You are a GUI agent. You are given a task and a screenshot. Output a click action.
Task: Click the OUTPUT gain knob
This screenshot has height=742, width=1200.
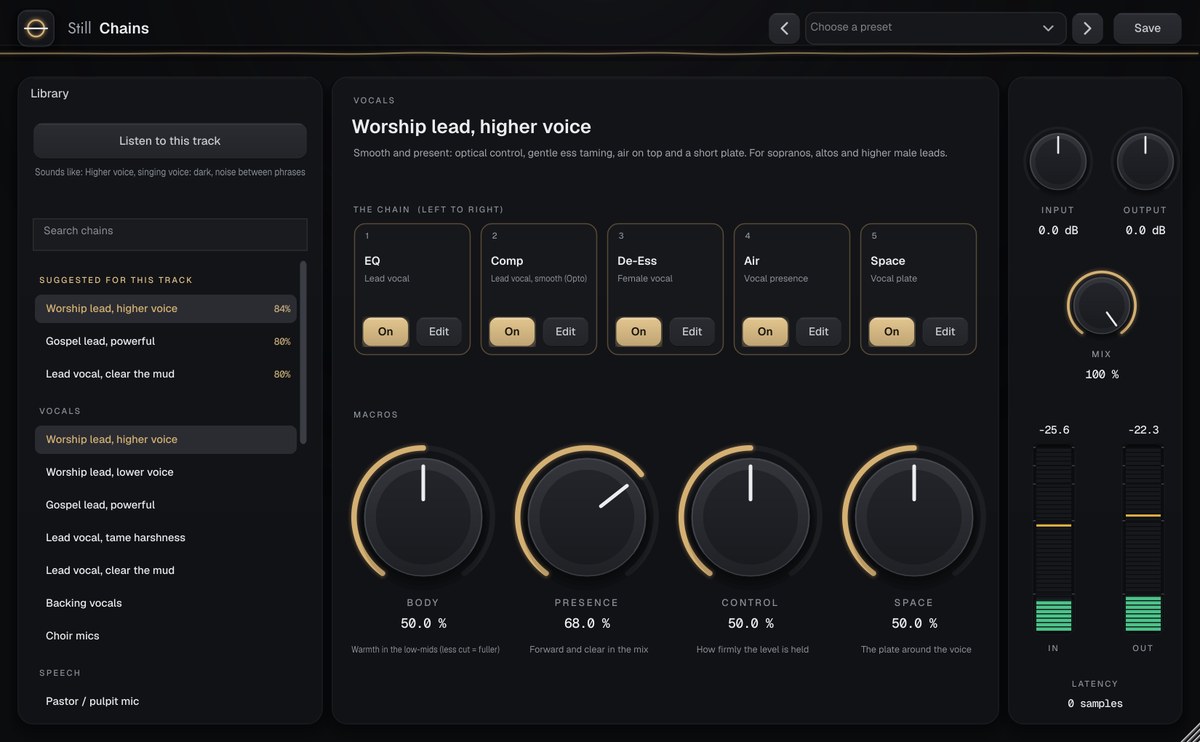coord(1145,161)
